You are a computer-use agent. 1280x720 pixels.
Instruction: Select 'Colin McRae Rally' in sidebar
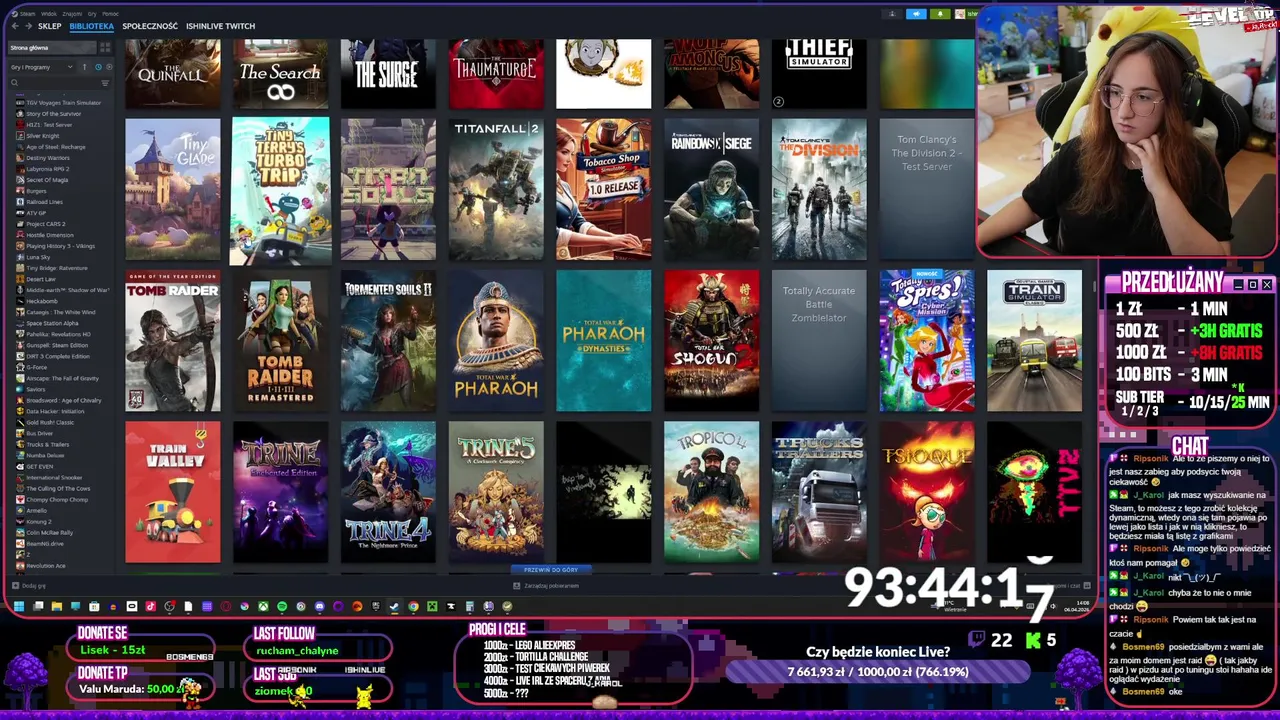click(50, 532)
